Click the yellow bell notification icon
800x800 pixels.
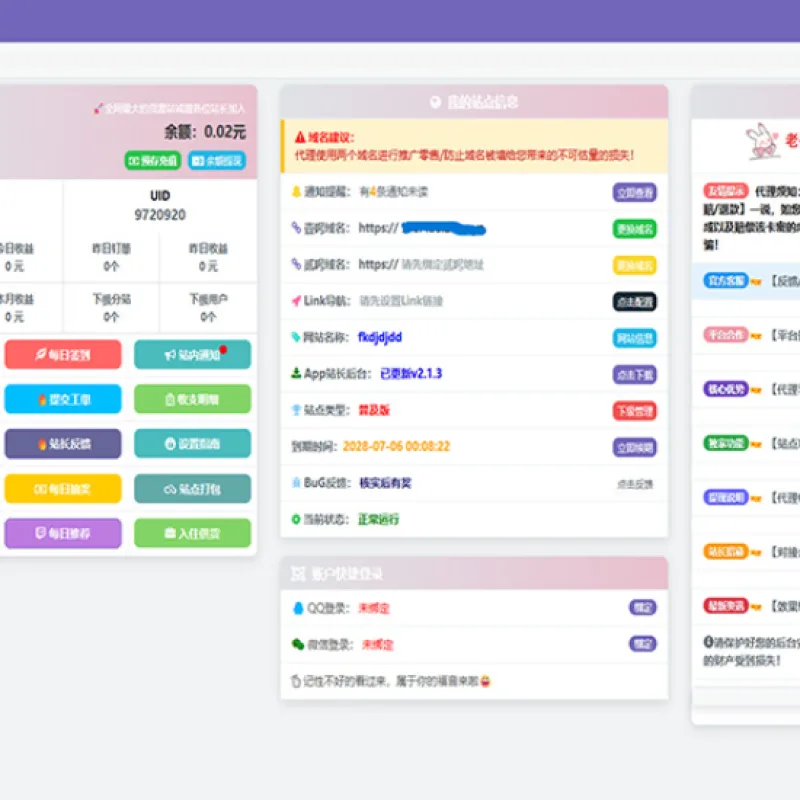[296, 192]
